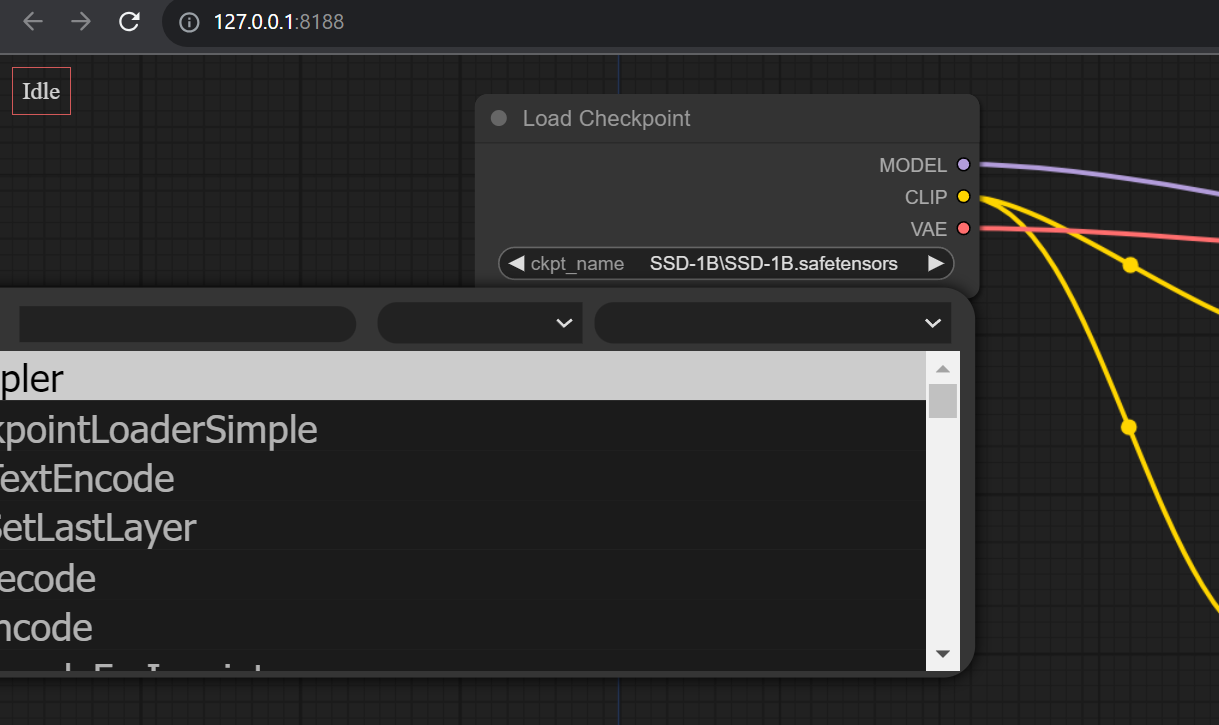Image resolution: width=1219 pixels, height=725 pixels.
Task: Click the browser refresh icon
Action: [128, 22]
